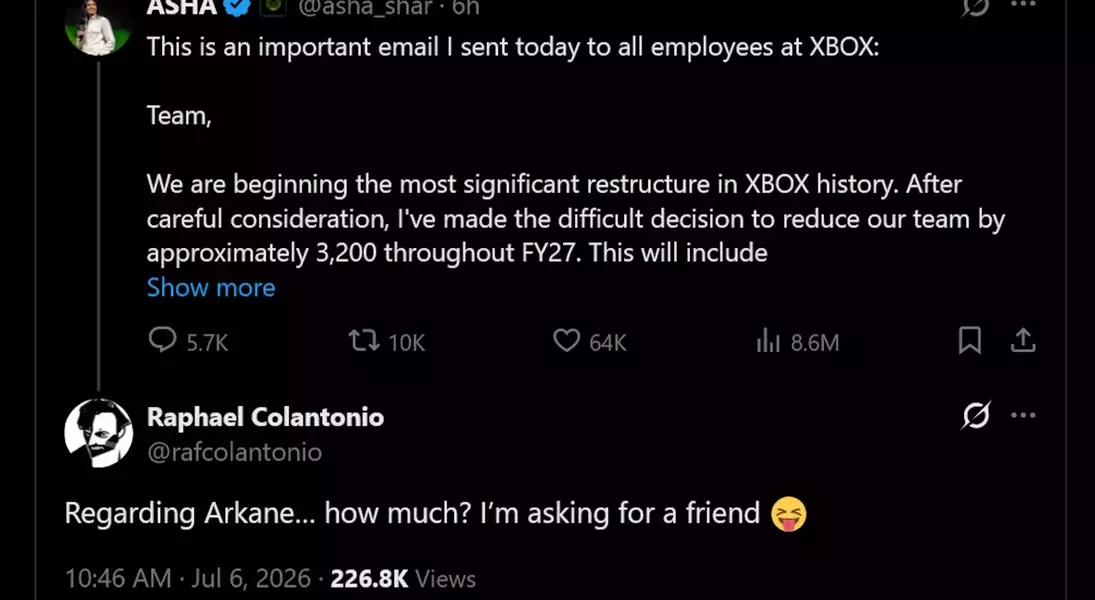Open more options on Asha's tweet
The width and height of the screenshot is (1095, 600).
(x=1023, y=5)
